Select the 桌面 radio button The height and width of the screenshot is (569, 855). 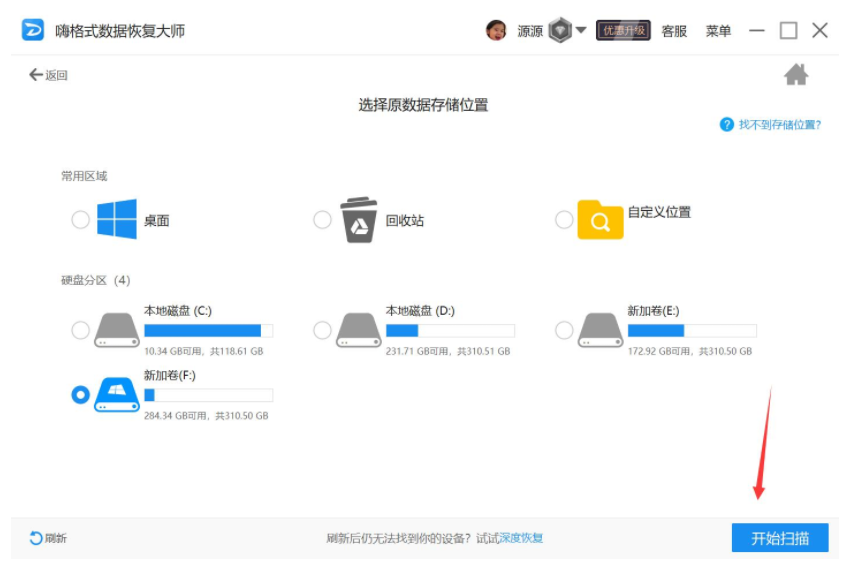click(x=81, y=220)
